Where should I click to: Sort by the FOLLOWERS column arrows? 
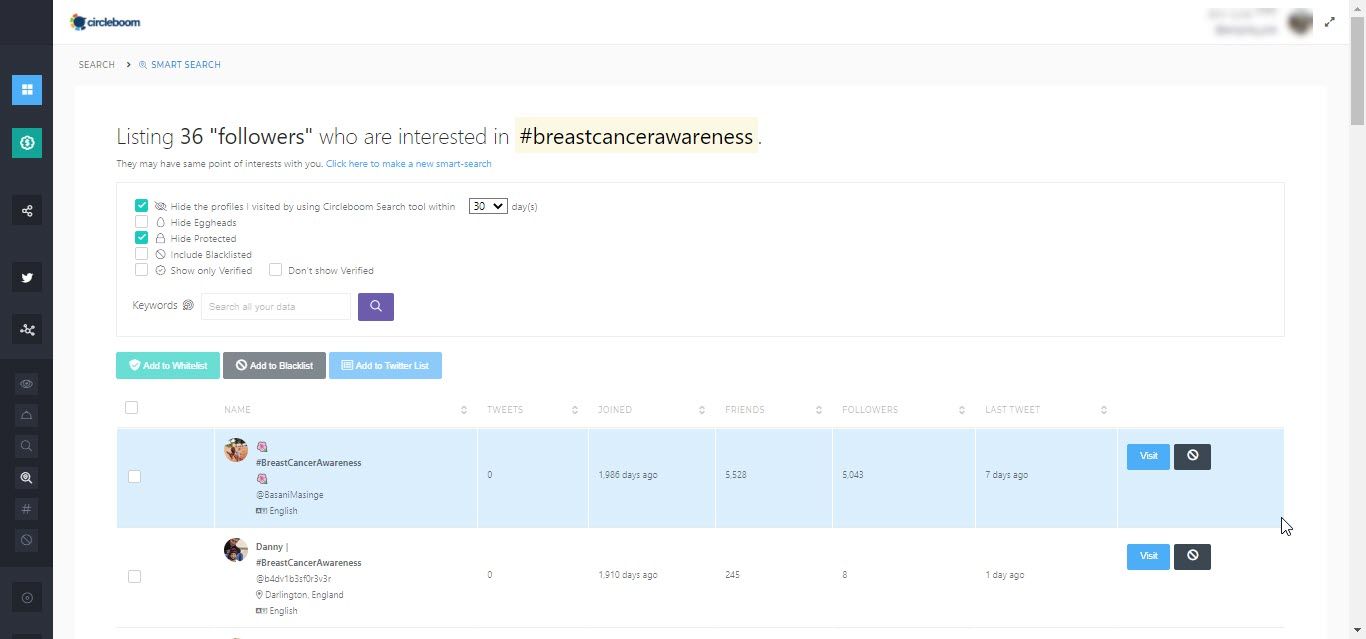pos(962,410)
